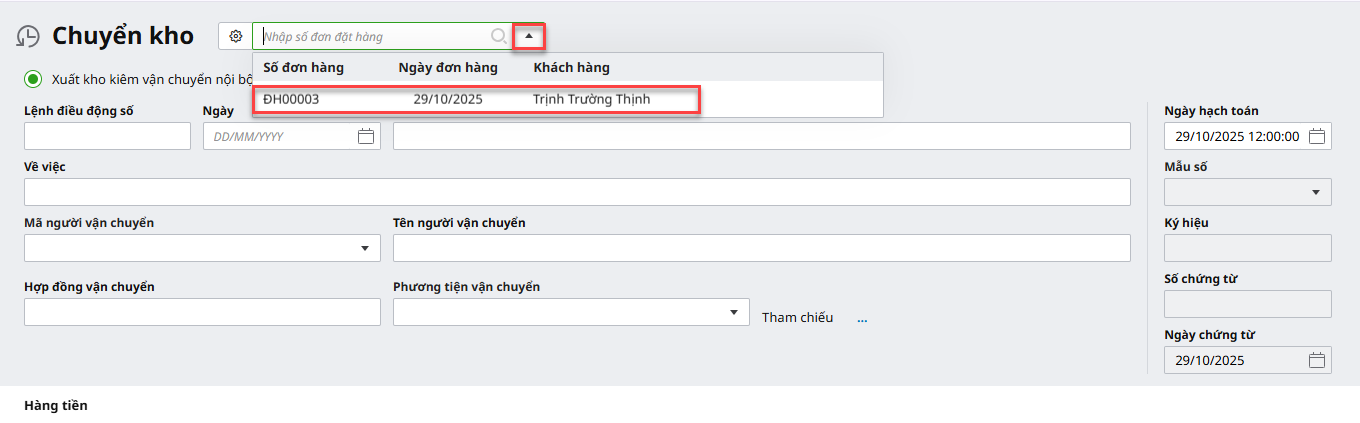Click the Khách hàng column header
The height and width of the screenshot is (423, 1360).
571,68
